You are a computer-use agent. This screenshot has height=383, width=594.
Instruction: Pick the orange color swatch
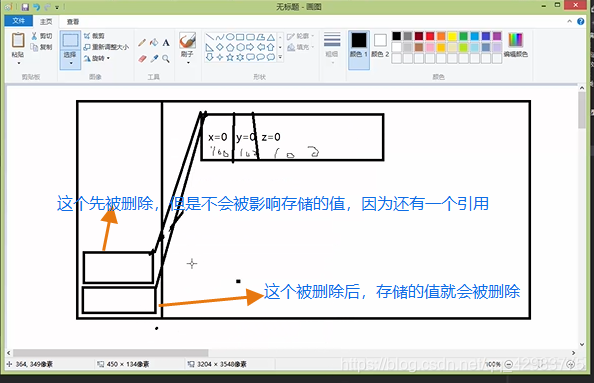441,36
